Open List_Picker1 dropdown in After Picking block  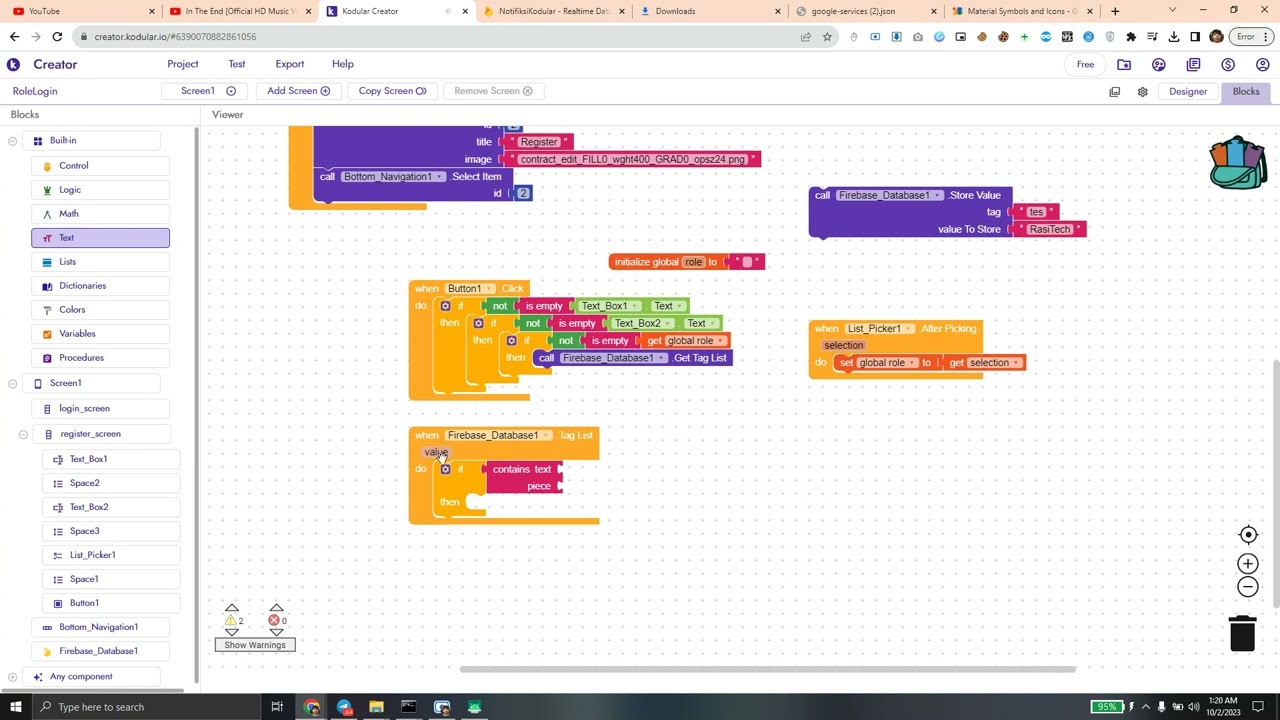pos(878,329)
